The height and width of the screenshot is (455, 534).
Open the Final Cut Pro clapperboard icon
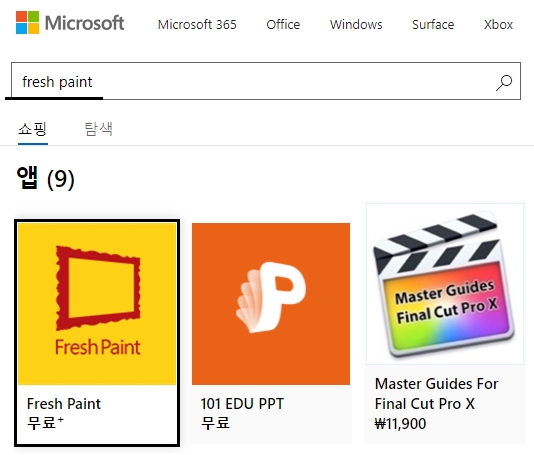(x=445, y=284)
